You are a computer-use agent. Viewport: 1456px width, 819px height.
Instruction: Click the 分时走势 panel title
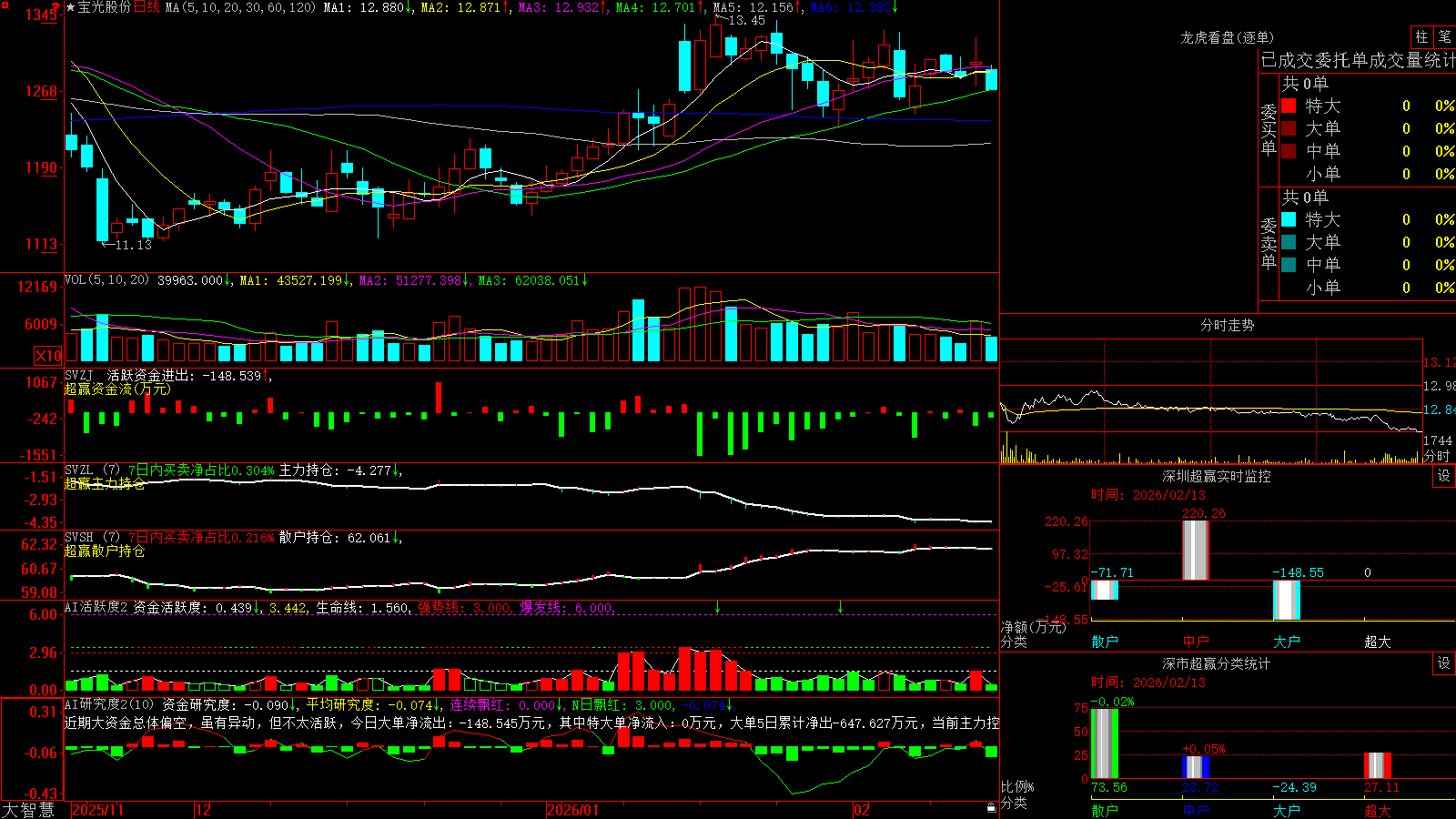click(x=1227, y=325)
